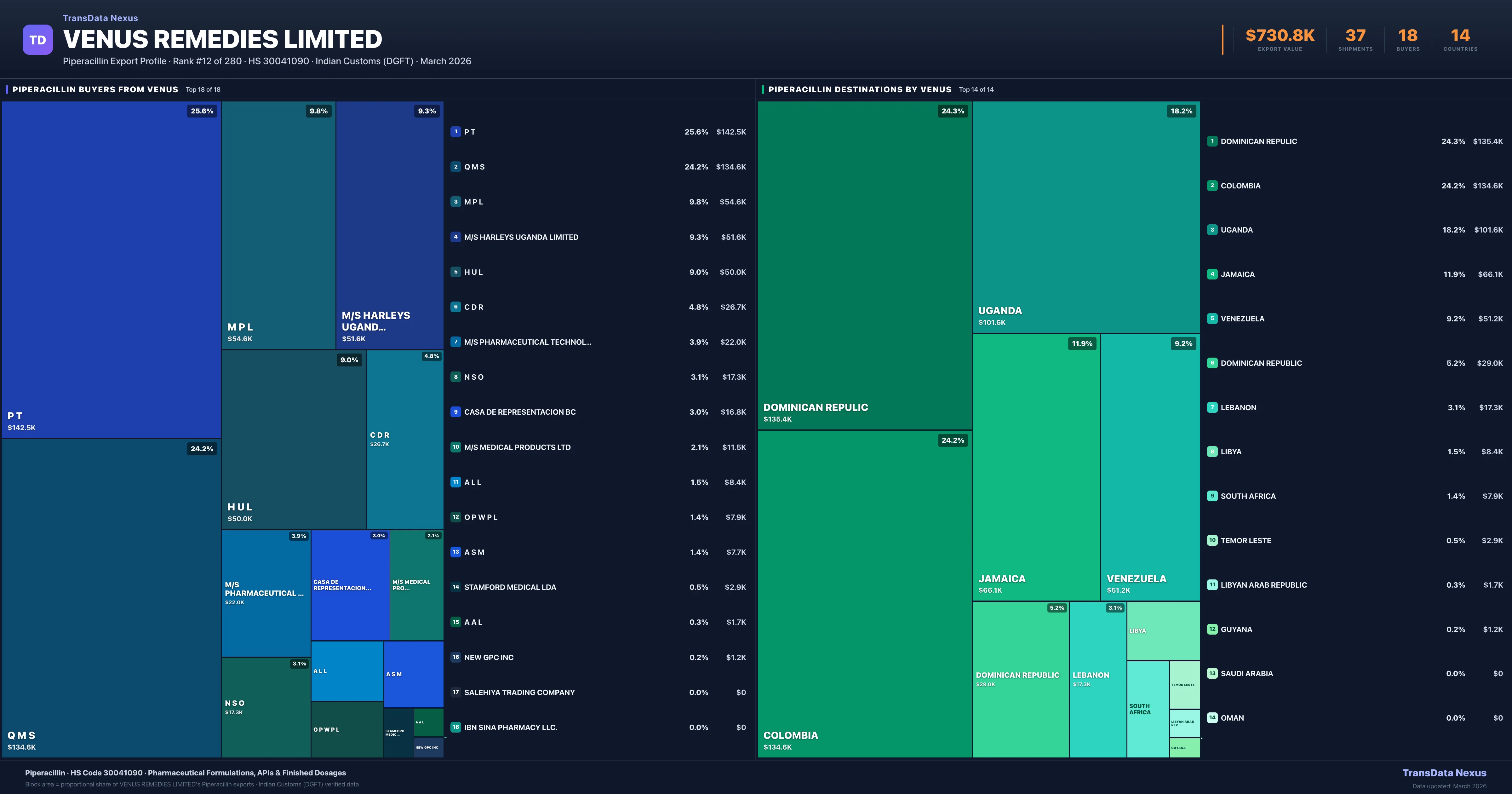Click the H U L treemap block

[294, 440]
